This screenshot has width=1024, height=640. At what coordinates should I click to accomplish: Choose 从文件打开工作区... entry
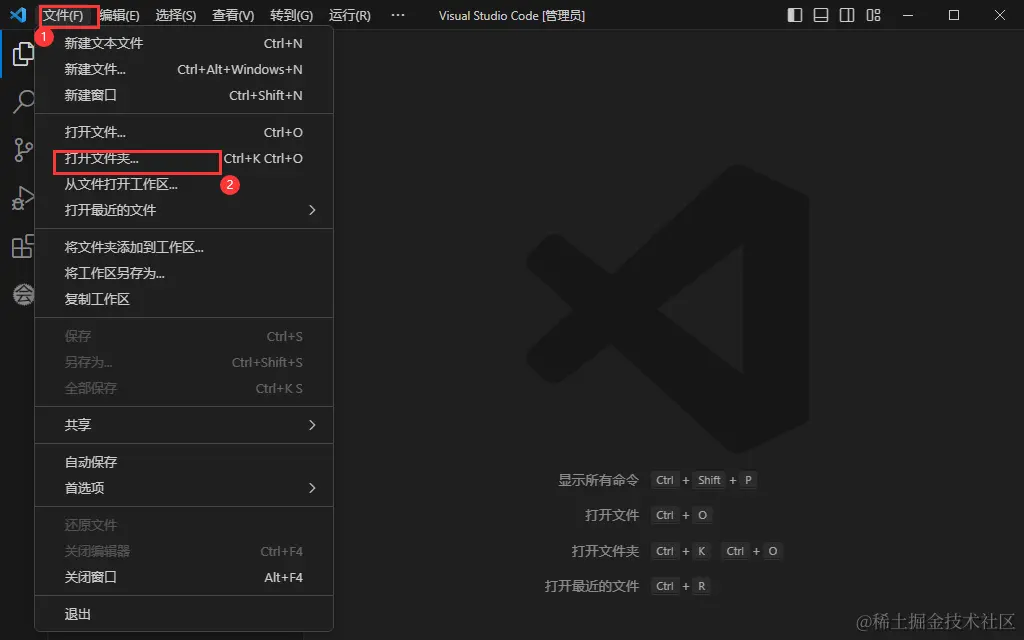click(x=184, y=184)
